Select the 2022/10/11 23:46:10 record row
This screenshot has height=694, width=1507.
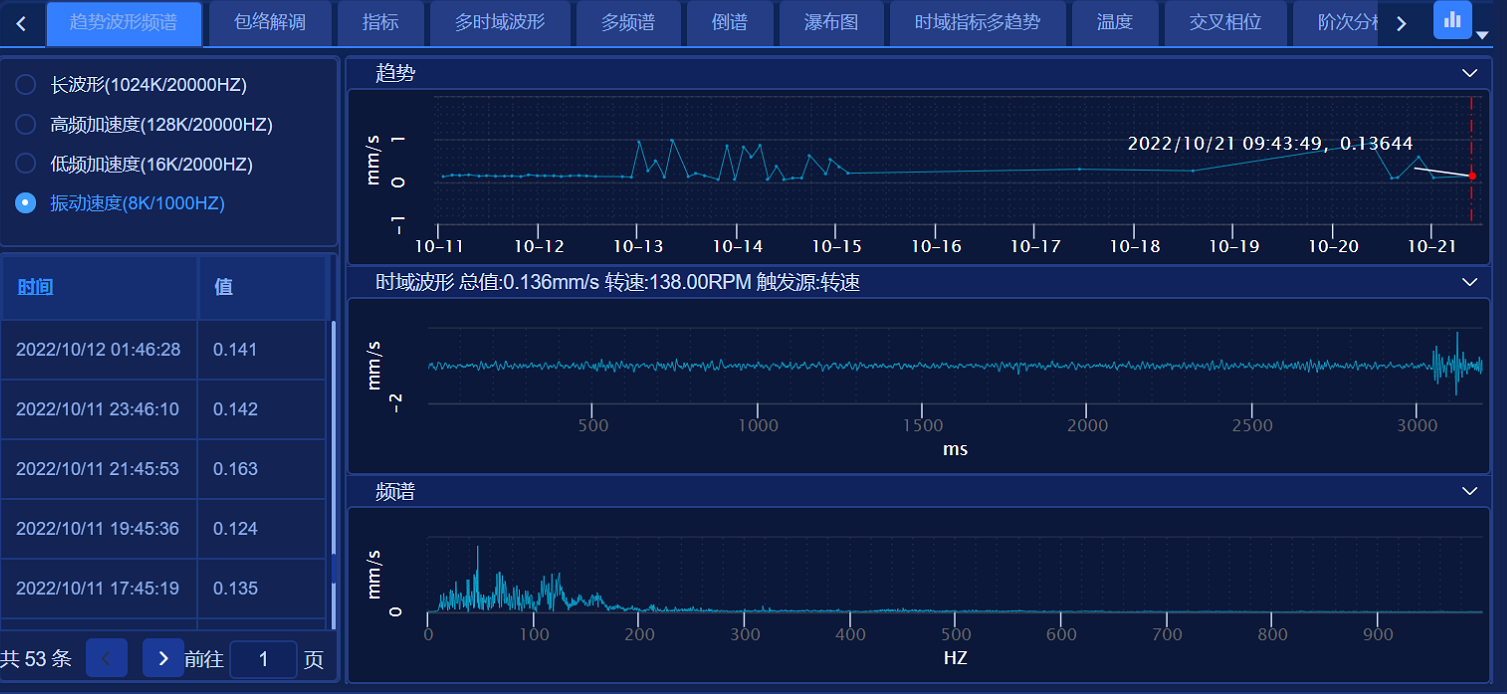(98, 409)
